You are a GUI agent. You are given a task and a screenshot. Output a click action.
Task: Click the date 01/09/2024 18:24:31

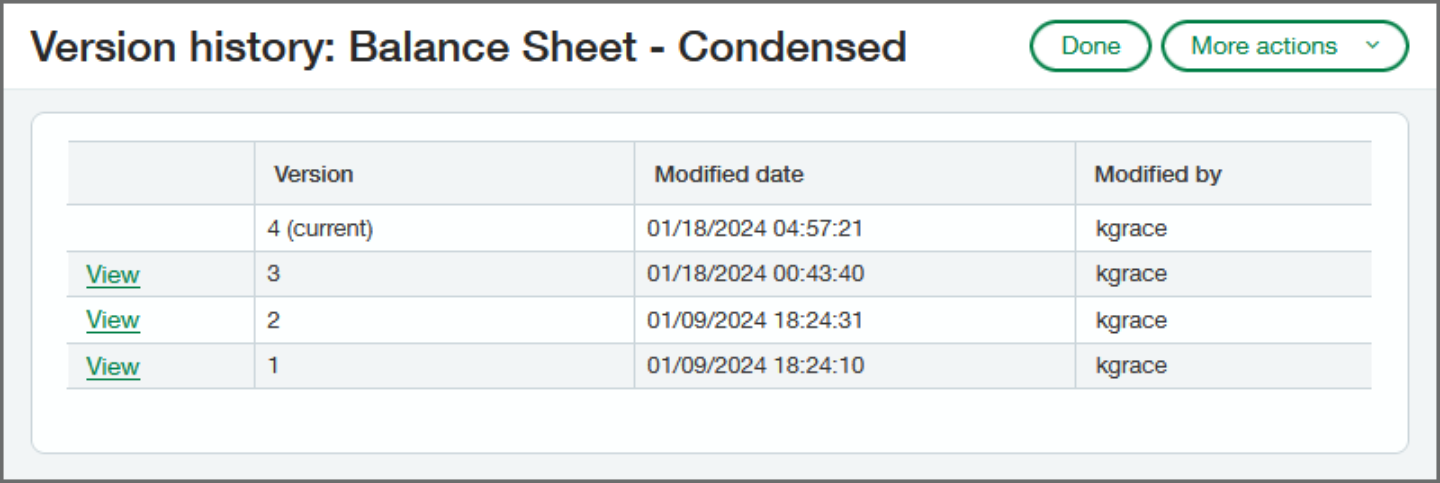[755, 320]
